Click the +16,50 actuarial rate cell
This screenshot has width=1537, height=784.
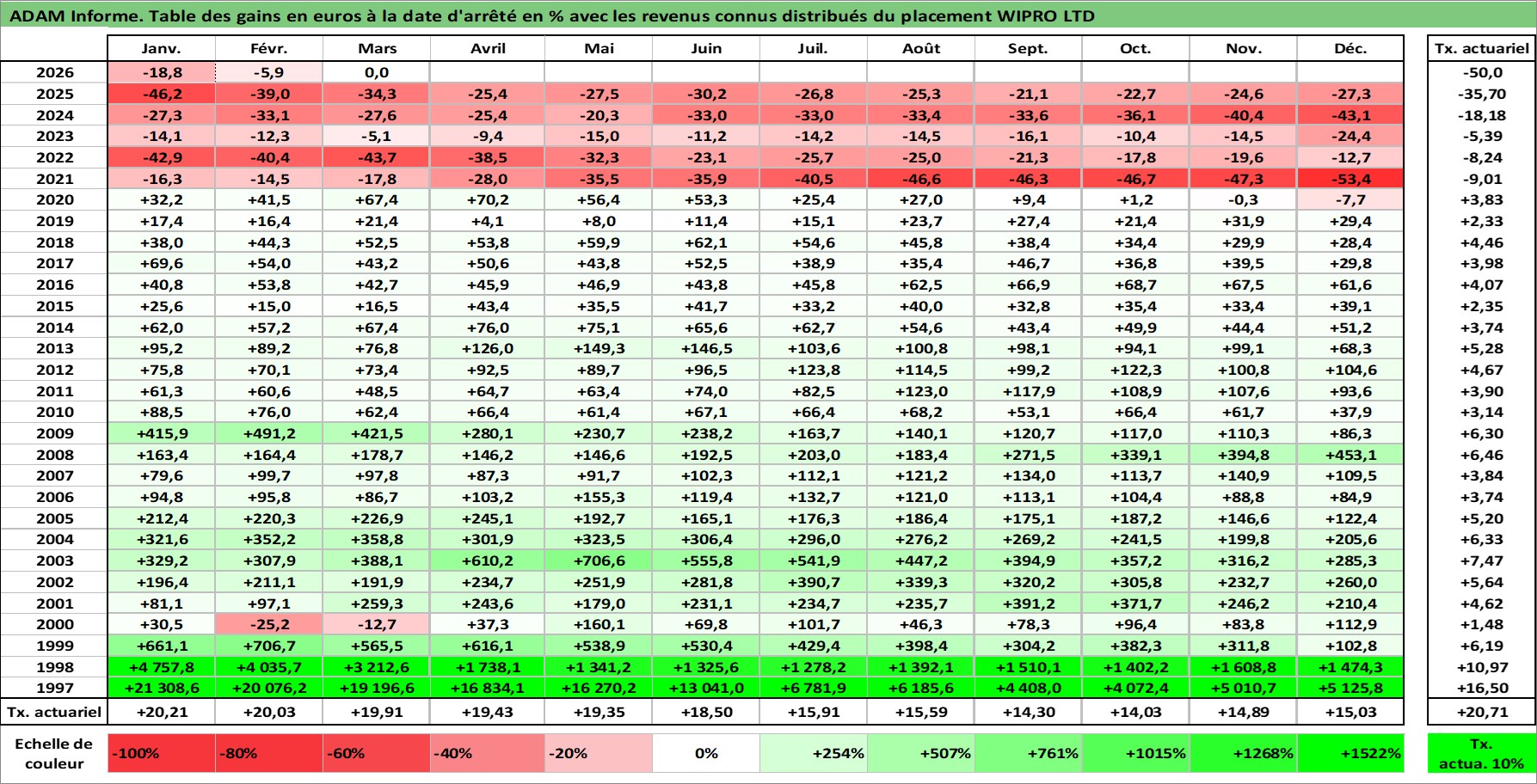[1481, 688]
